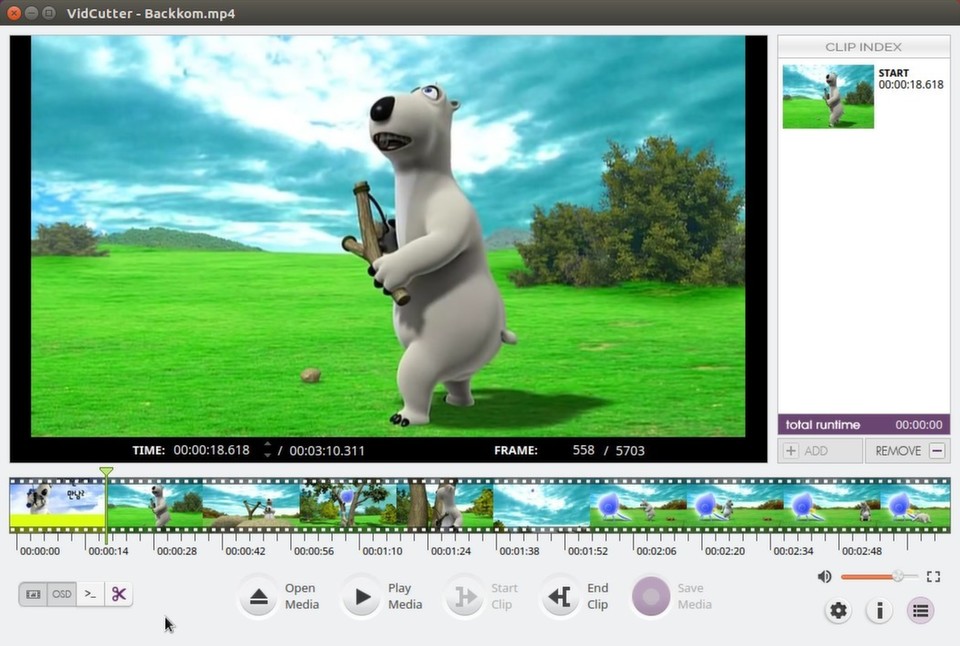Image resolution: width=960 pixels, height=646 pixels.
Task: Decrease the time with the down spinner arrow
Action: coord(267,455)
